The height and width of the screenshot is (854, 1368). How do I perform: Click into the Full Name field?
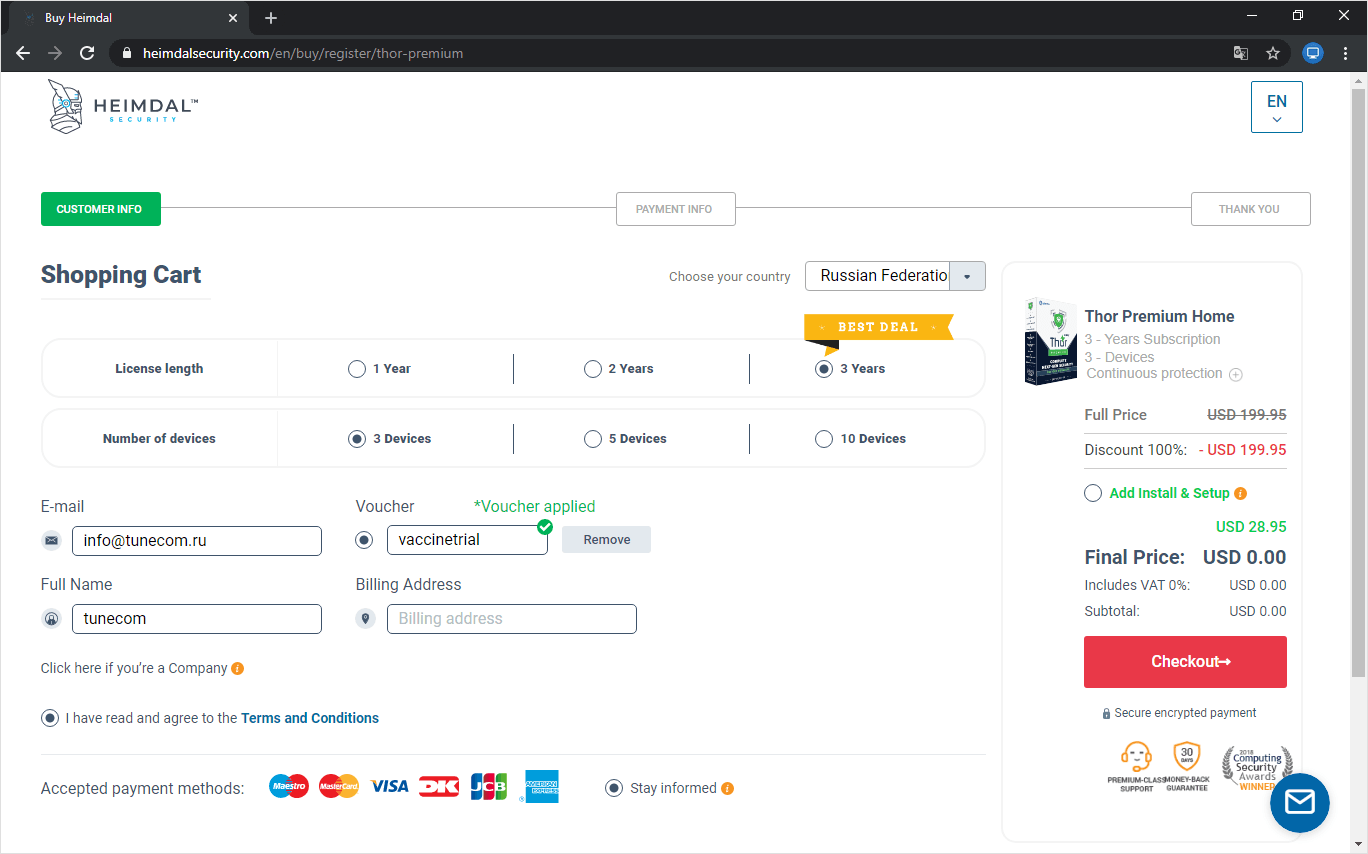click(x=197, y=619)
